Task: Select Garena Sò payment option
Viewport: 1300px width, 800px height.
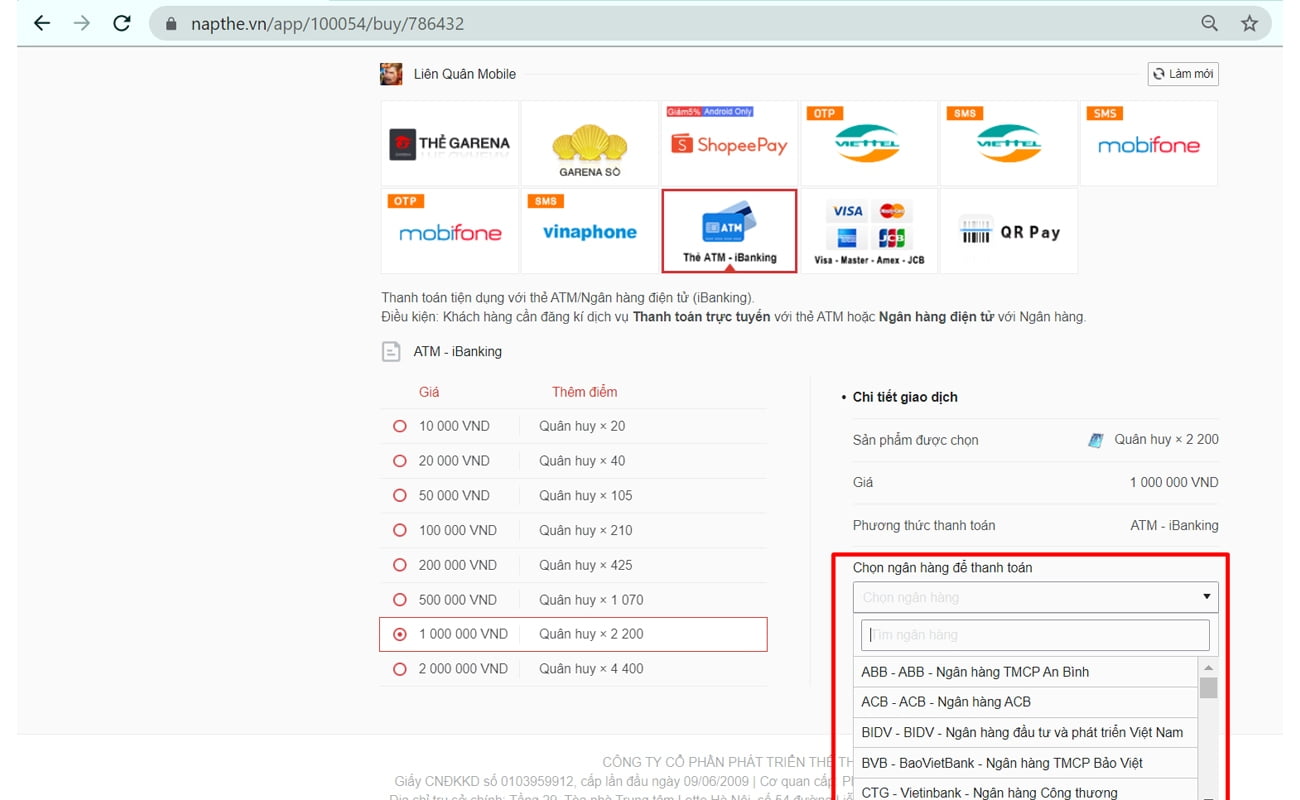Action: pos(590,143)
